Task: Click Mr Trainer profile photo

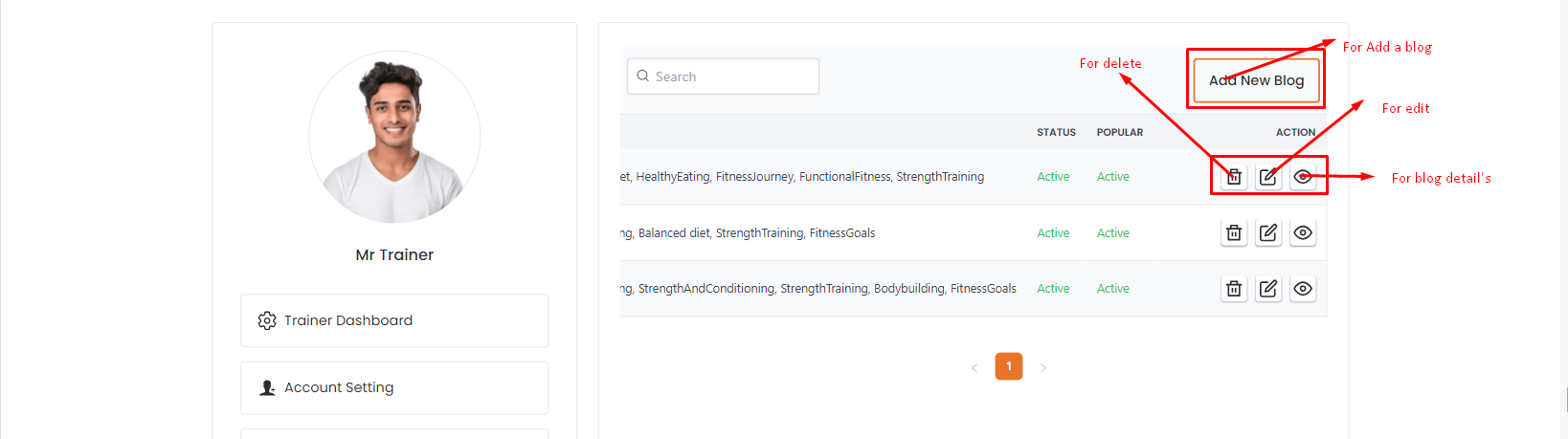Action: (x=394, y=137)
